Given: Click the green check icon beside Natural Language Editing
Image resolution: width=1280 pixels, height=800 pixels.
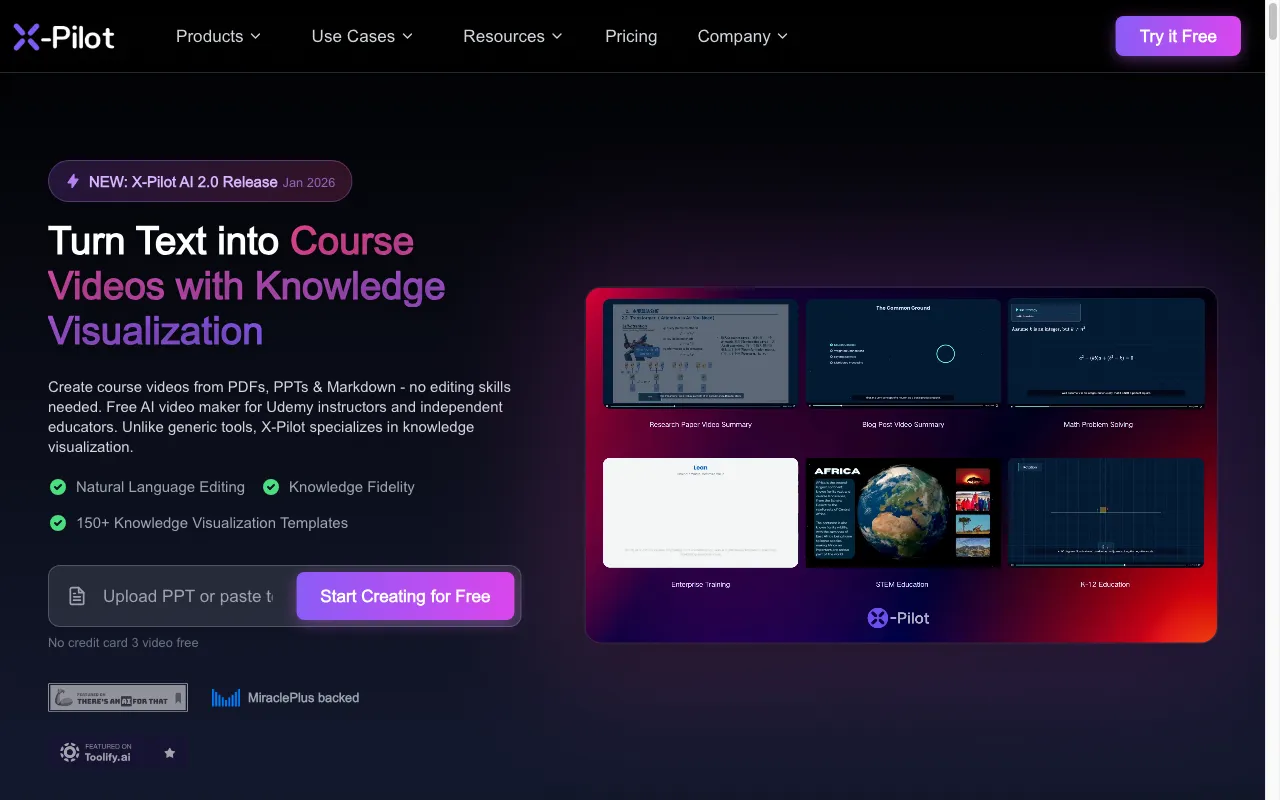Looking at the screenshot, I should pos(58,487).
